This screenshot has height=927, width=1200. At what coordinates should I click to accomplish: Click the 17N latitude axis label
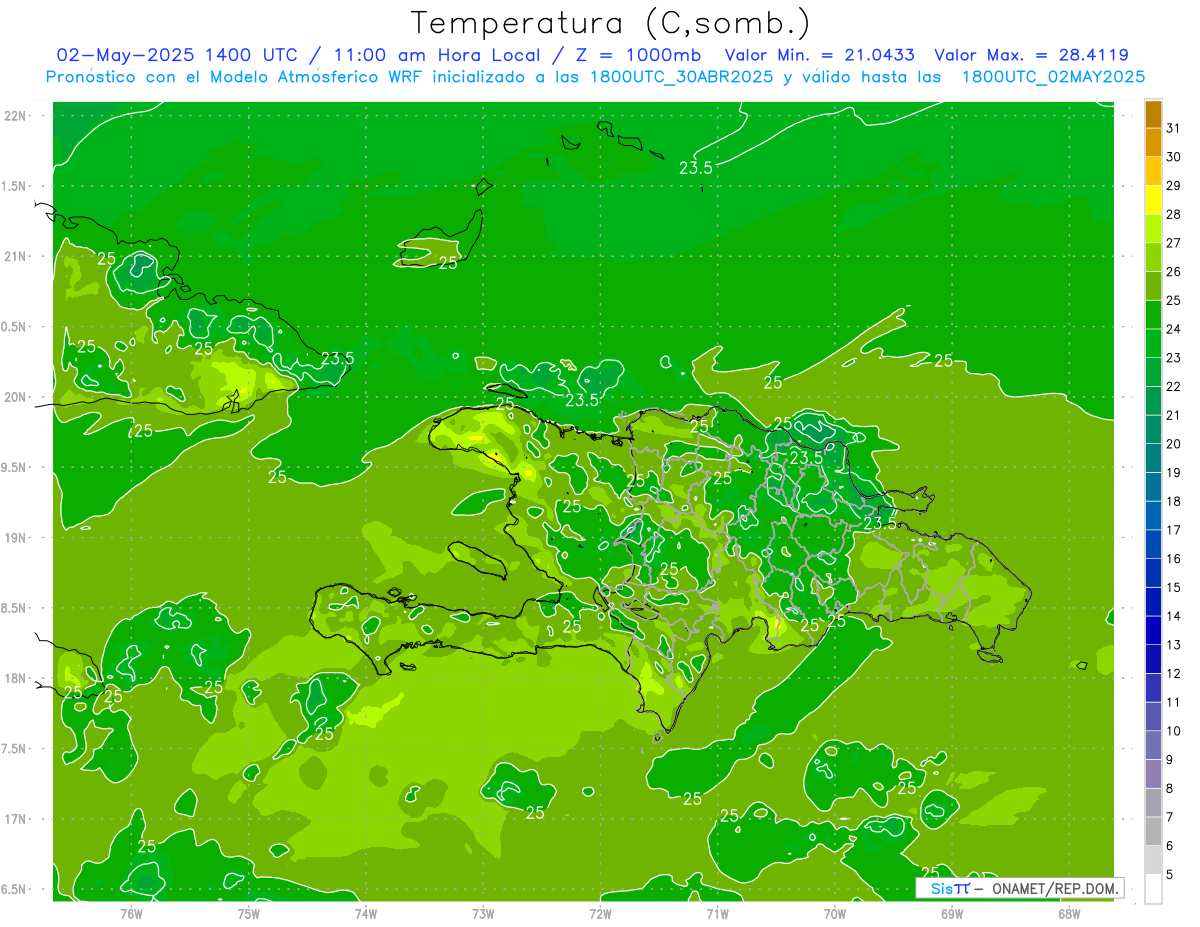pos(16,820)
